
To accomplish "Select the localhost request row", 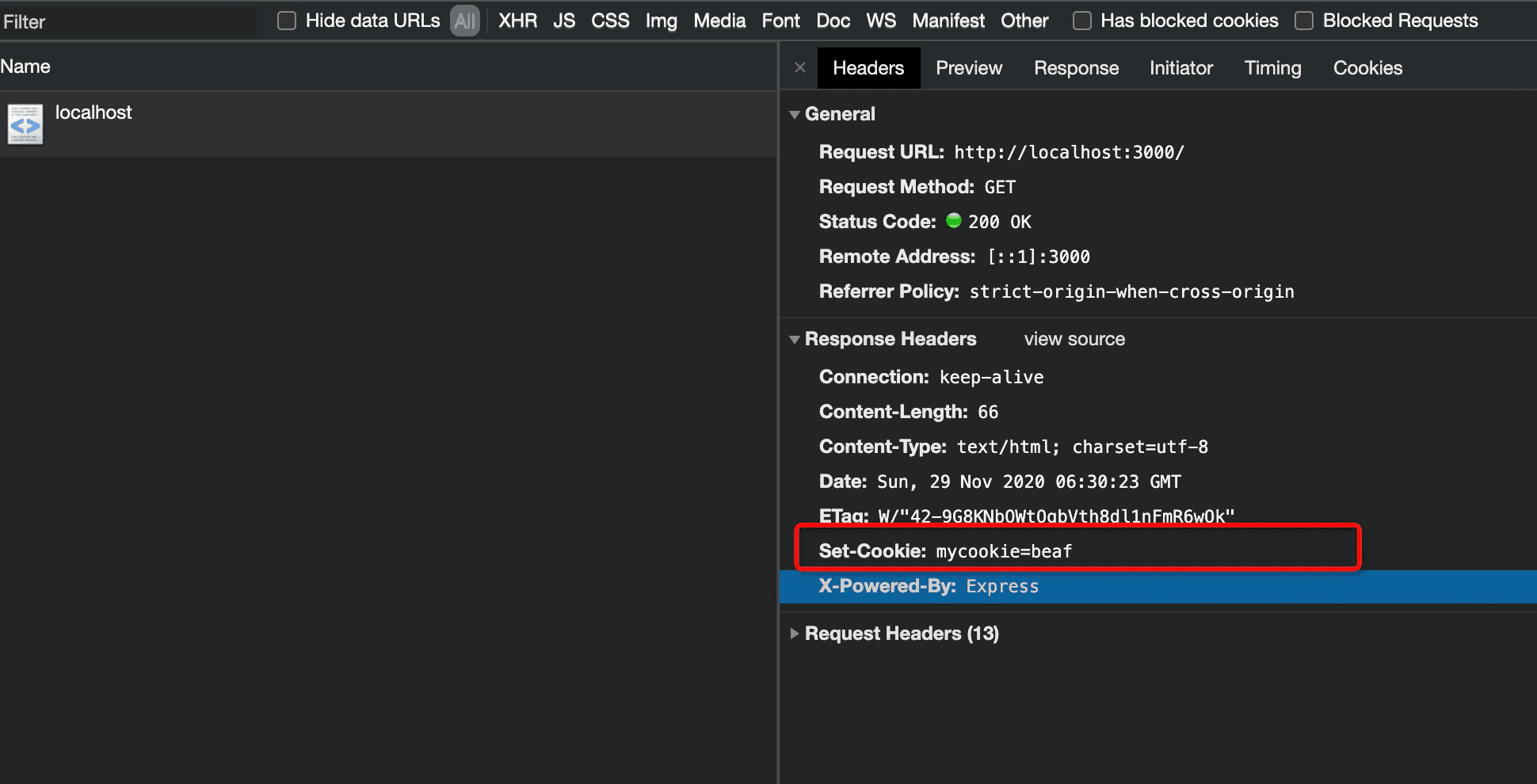I will pos(388,124).
